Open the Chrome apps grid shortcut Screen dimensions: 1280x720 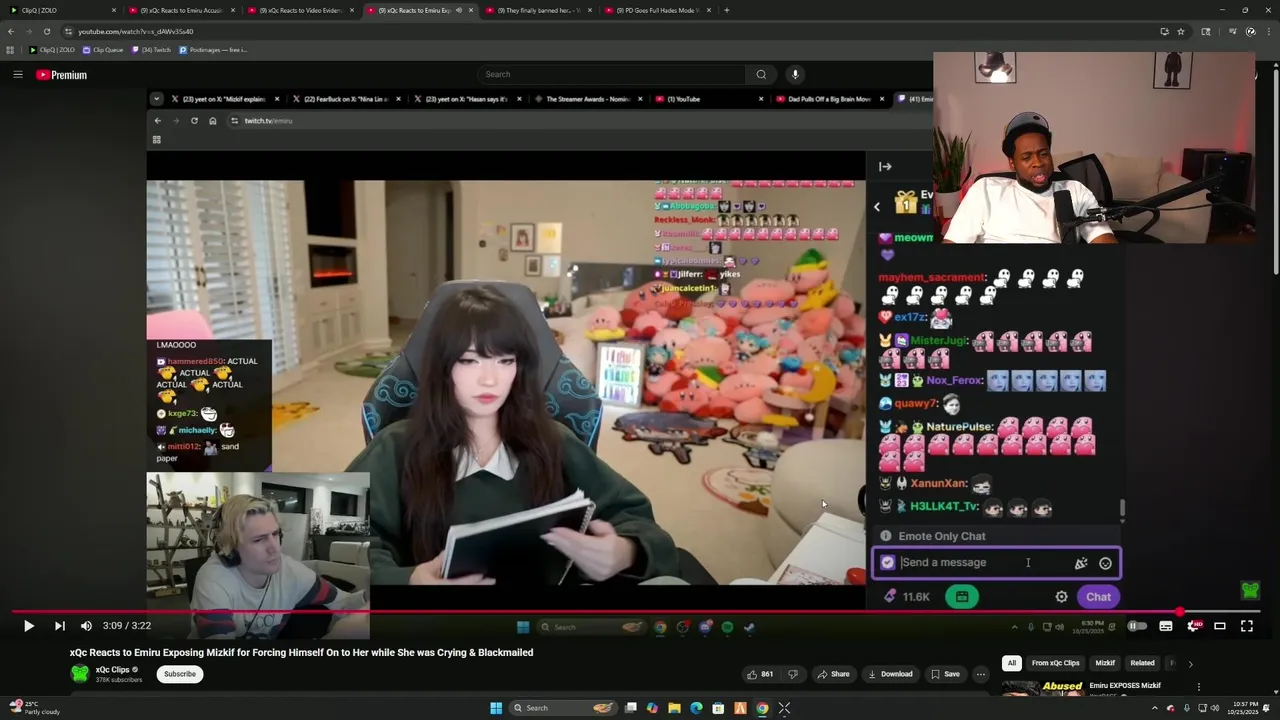click(x=10, y=49)
